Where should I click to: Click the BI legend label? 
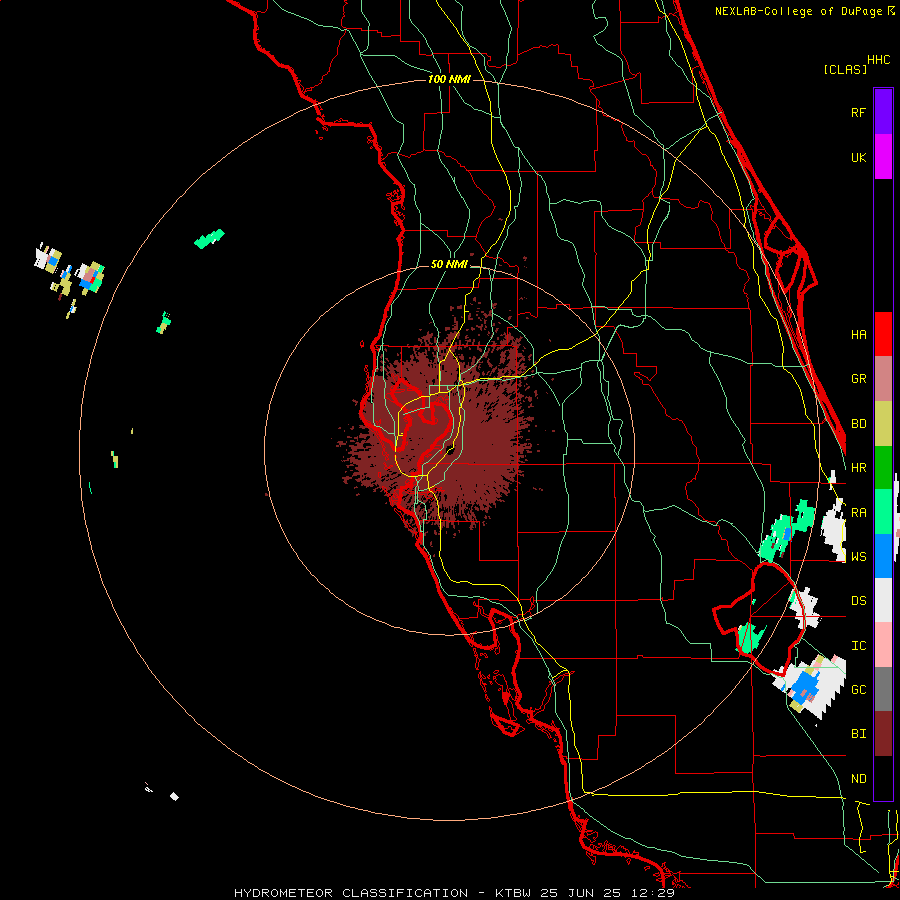click(x=858, y=734)
